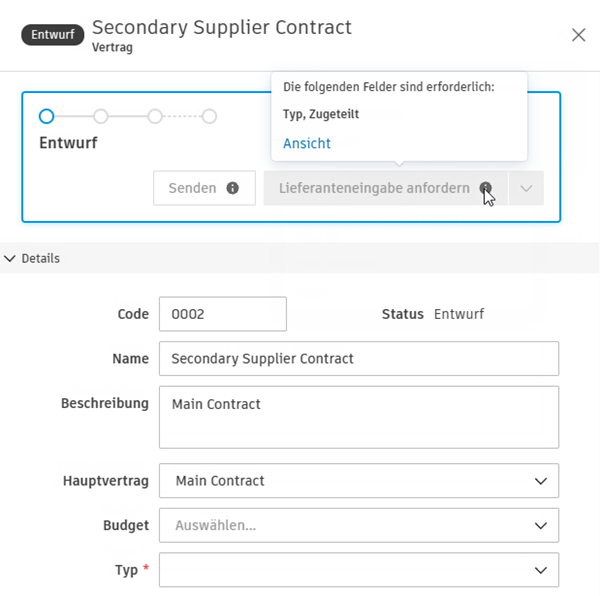Open split-button arrow next to Lieferanteneingabe anfordern
This screenshot has width=600, height=596.
526,188
